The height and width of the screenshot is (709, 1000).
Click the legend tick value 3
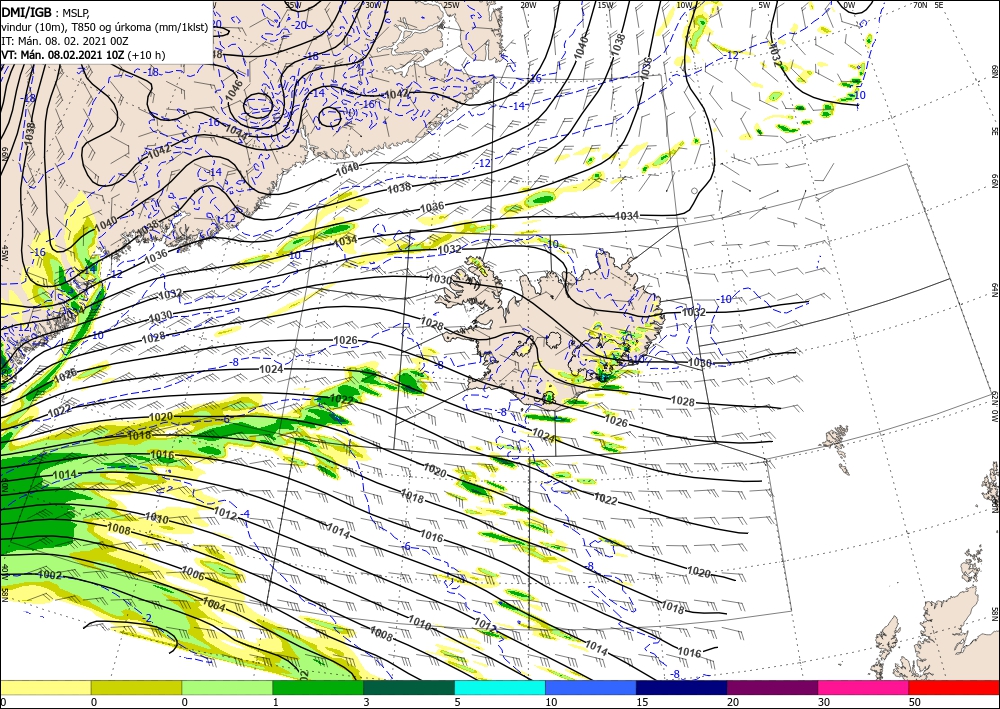click(x=366, y=702)
